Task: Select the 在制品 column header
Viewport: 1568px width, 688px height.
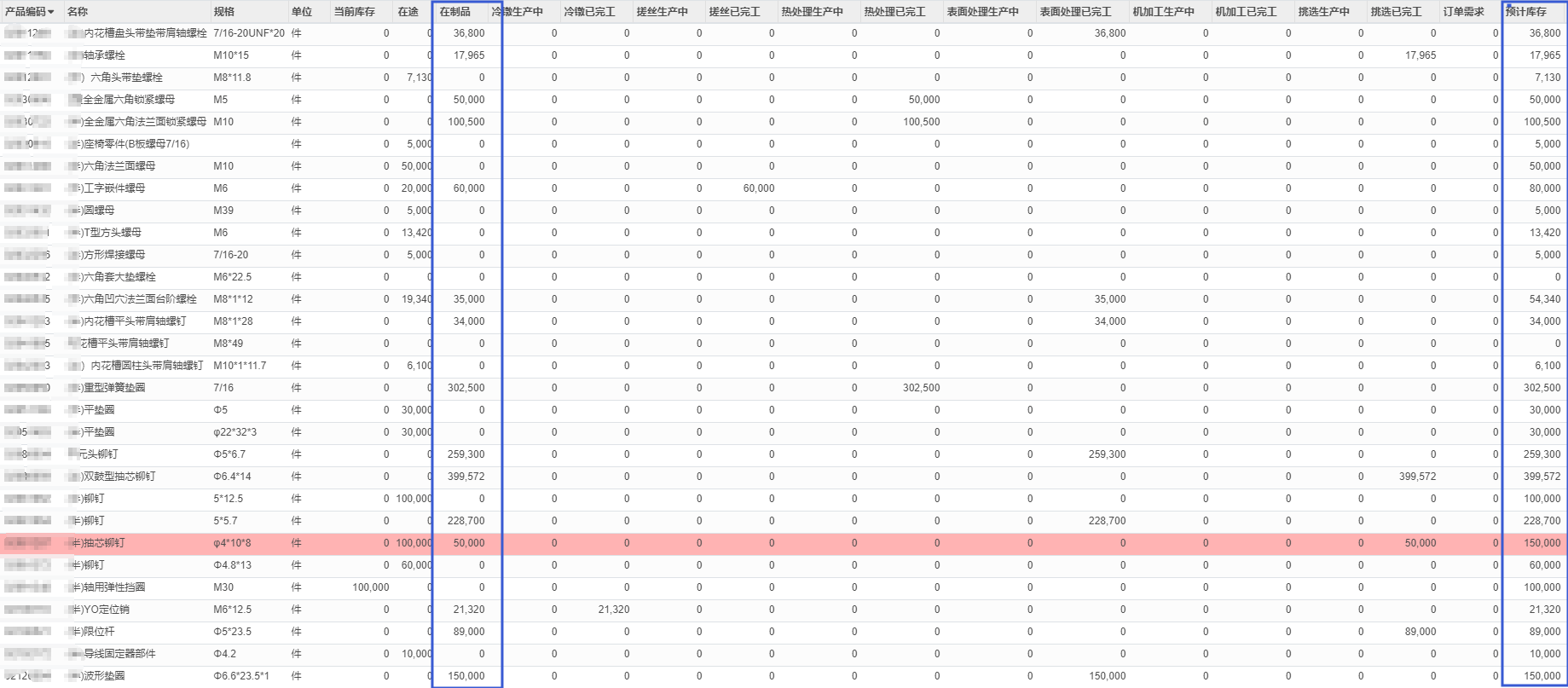Action: (454, 12)
